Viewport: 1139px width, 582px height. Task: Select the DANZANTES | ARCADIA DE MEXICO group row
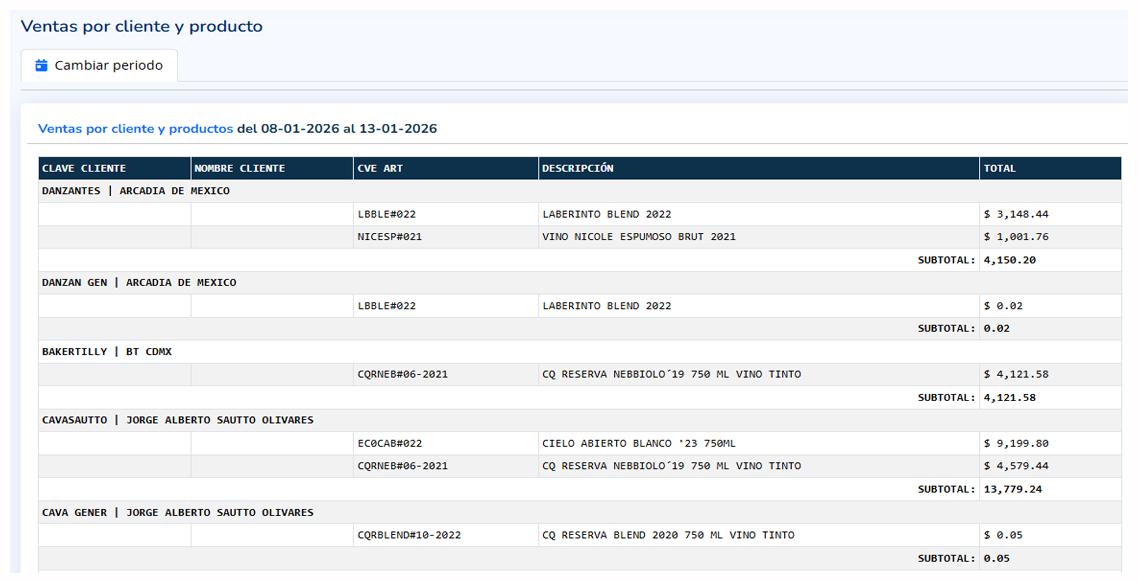tap(136, 191)
